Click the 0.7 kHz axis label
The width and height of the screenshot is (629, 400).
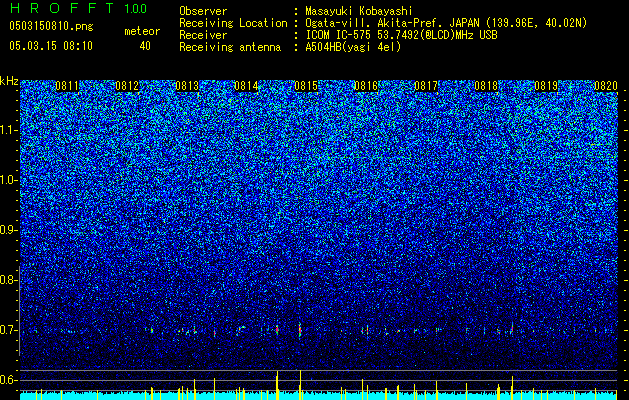[x=7, y=330]
